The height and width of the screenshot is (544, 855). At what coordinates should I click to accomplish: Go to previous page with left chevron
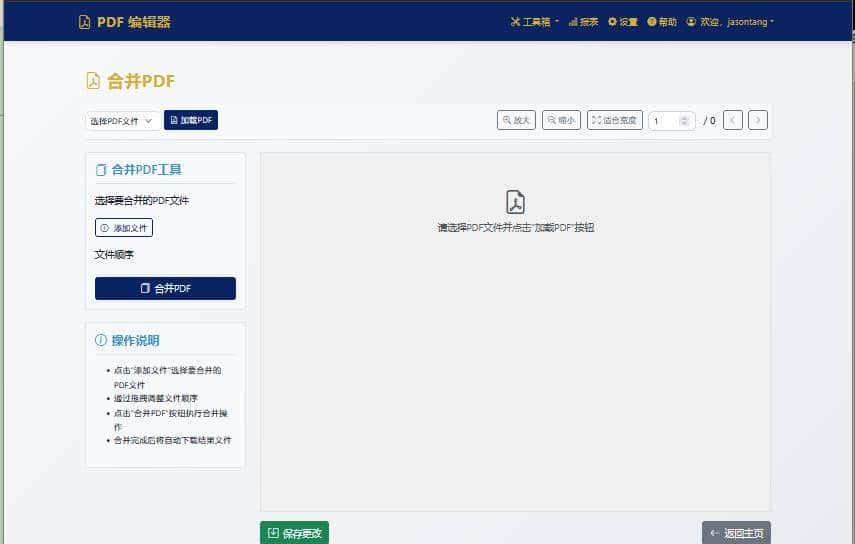pyautogui.click(x=733, y=120)
